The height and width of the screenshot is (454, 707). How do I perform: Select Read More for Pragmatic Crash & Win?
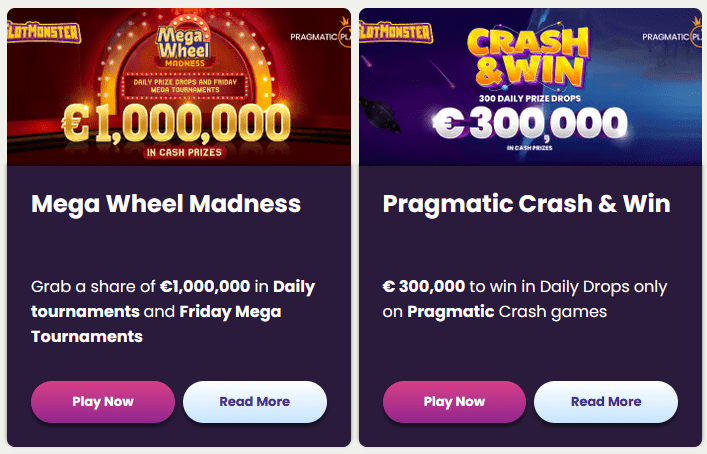click(606, 402)
